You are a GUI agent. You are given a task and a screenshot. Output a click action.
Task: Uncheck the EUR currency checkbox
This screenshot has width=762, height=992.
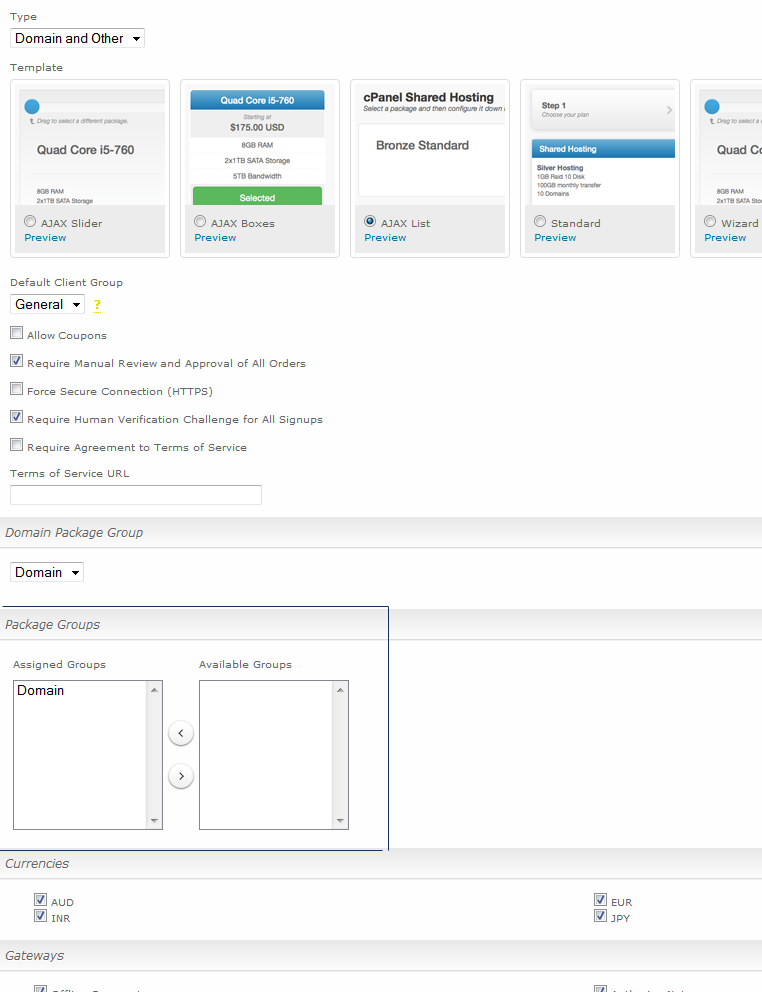pyautogui.click(x=601, y=900)
